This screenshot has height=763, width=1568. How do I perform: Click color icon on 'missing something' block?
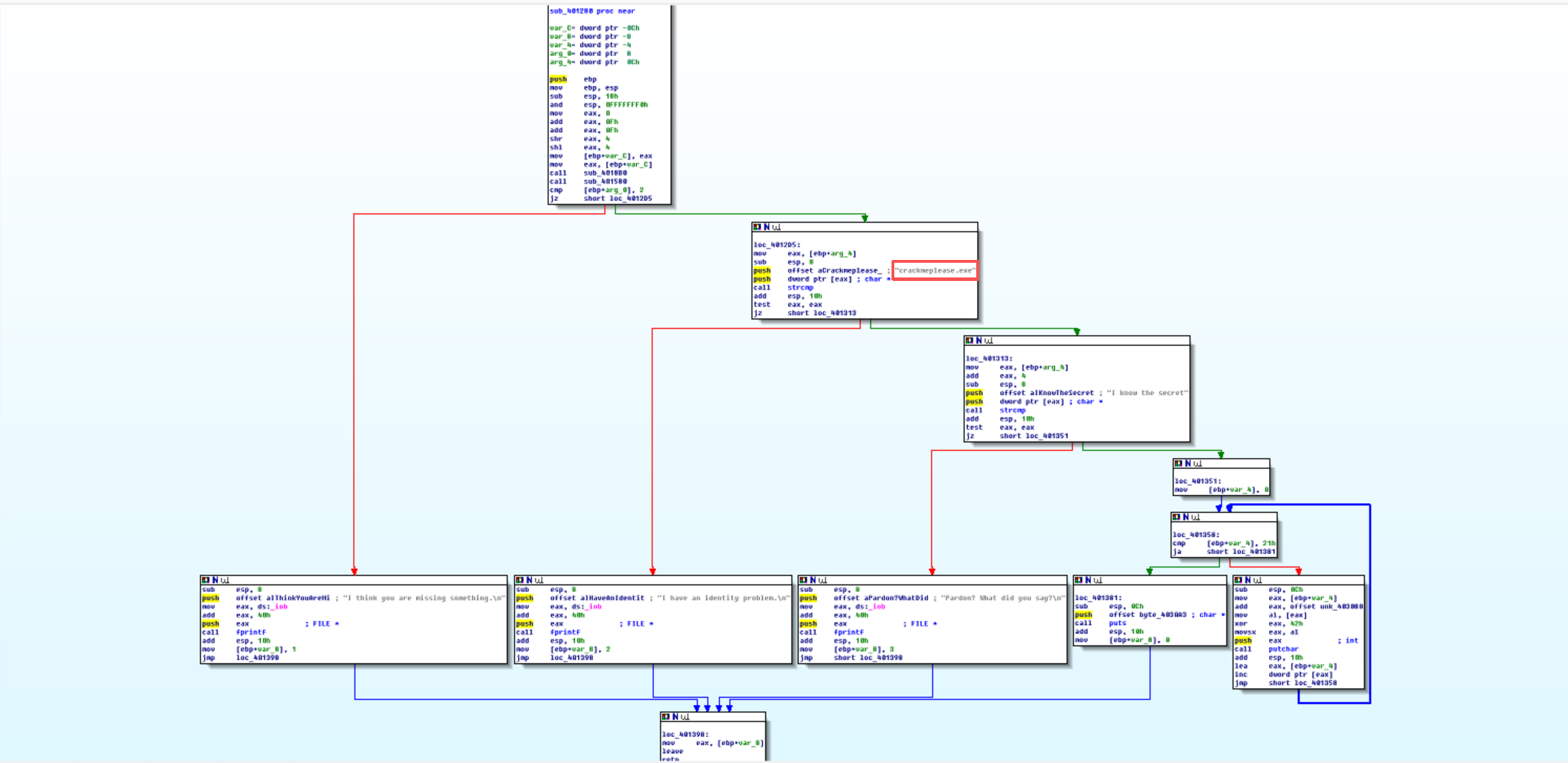[x=205, y=580]
